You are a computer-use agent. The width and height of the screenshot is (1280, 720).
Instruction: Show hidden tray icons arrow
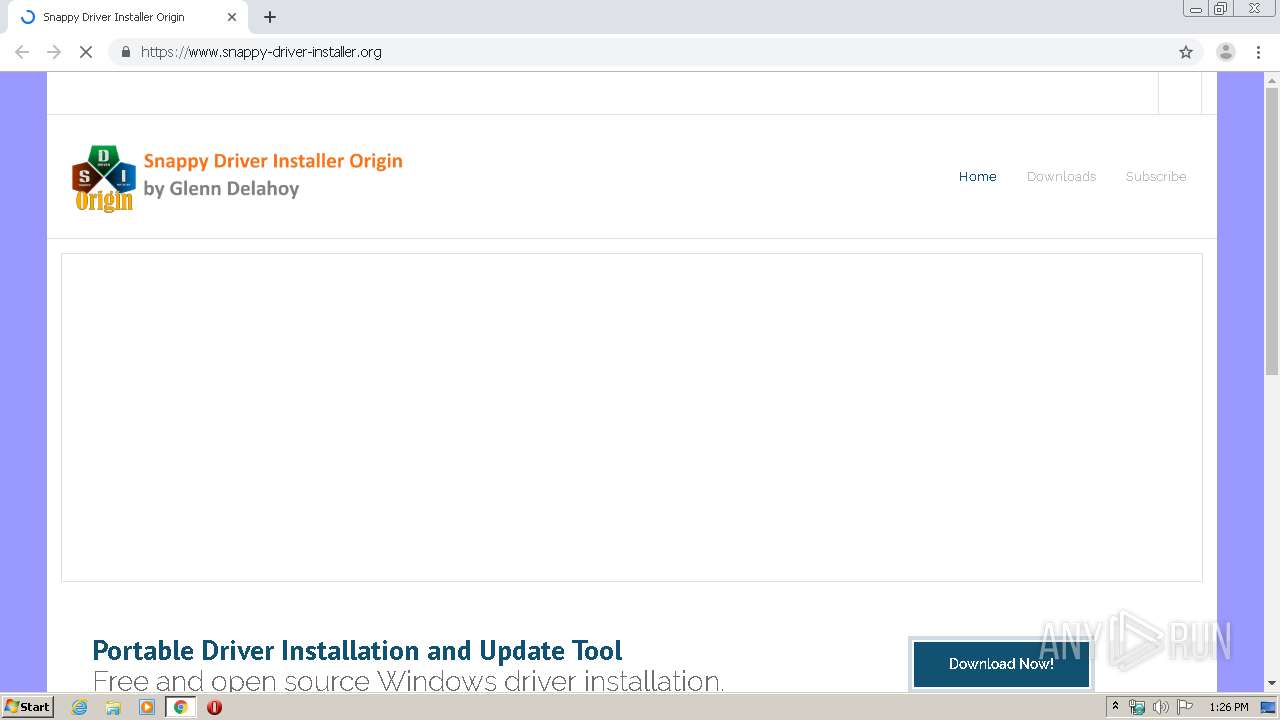click(1115, 707)
